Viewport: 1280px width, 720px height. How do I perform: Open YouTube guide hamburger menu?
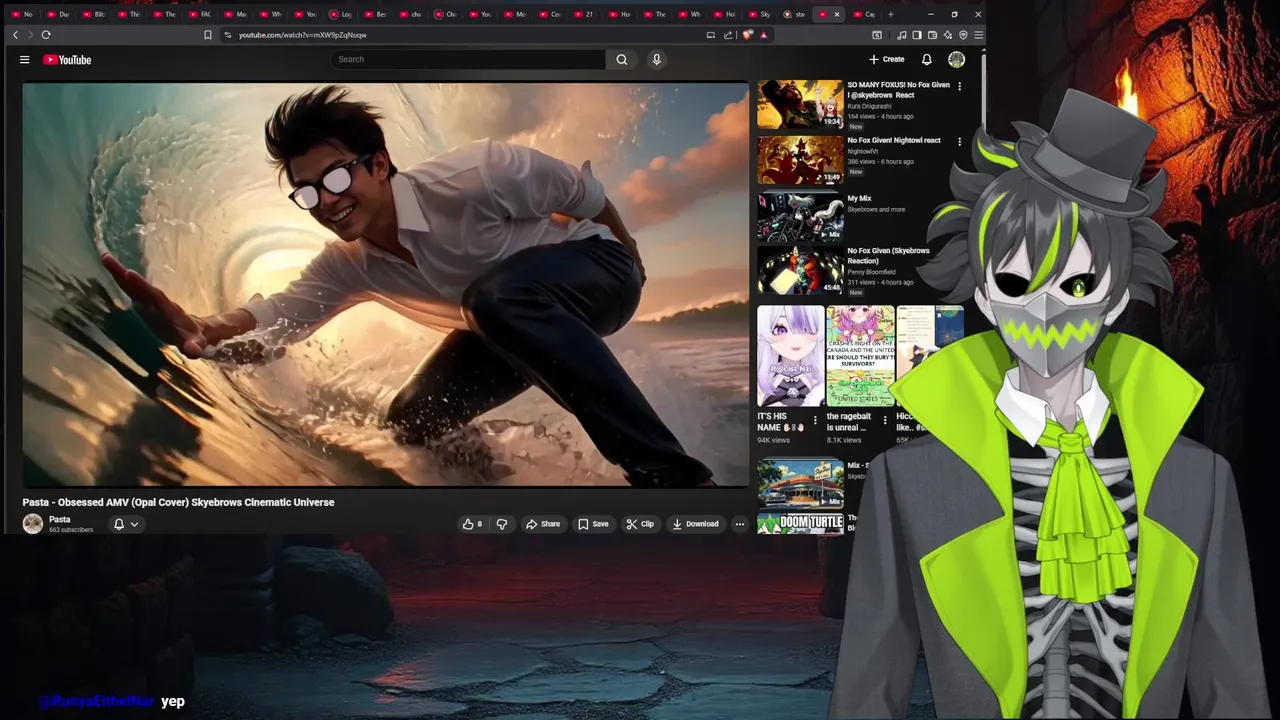pos(25,59)
